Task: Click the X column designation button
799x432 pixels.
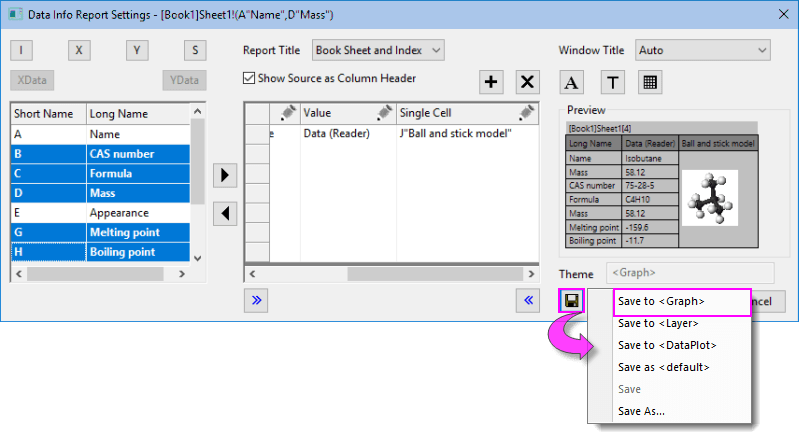Action: click(79, 50)
